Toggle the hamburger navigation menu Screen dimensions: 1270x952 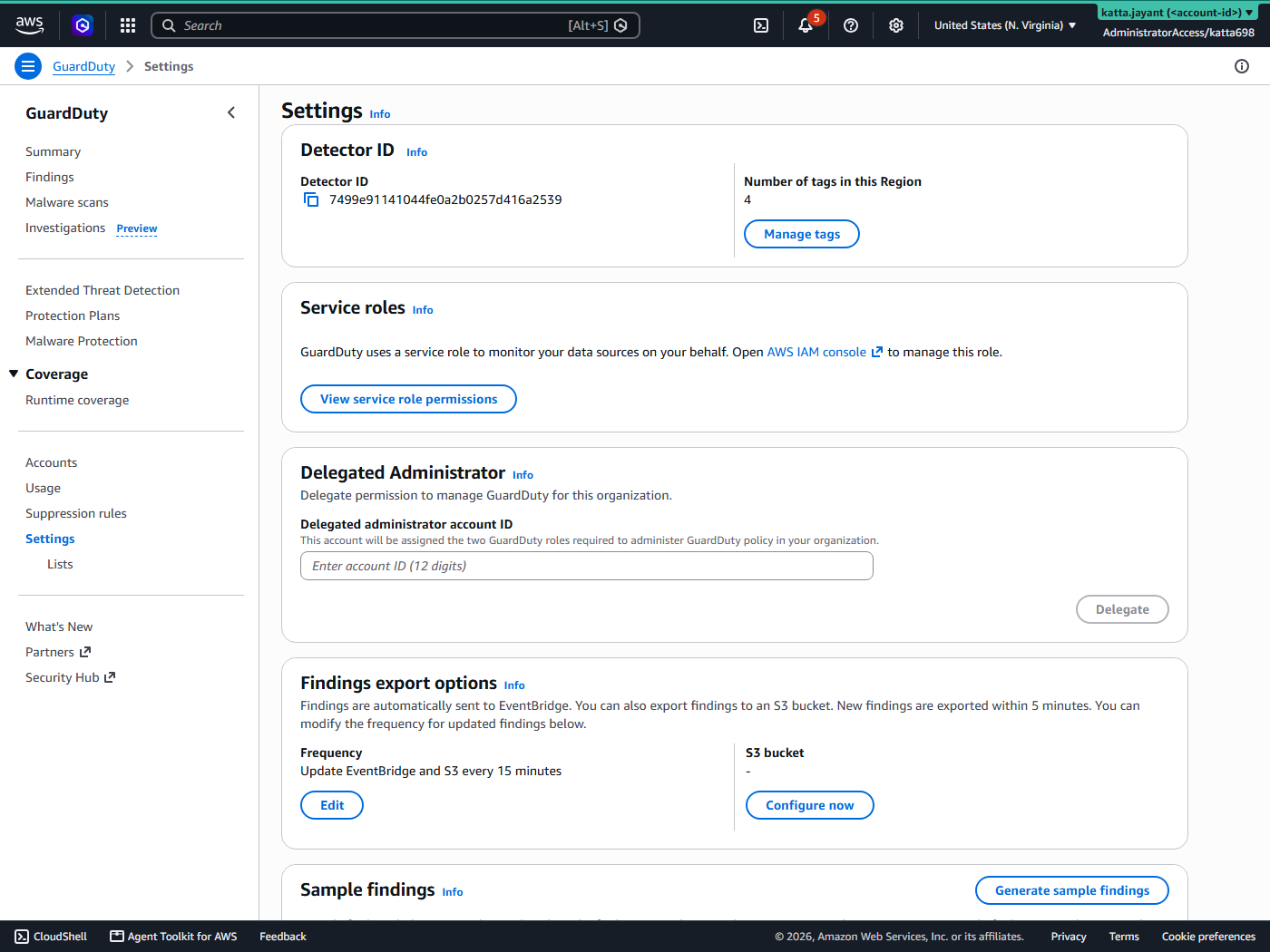28,66
